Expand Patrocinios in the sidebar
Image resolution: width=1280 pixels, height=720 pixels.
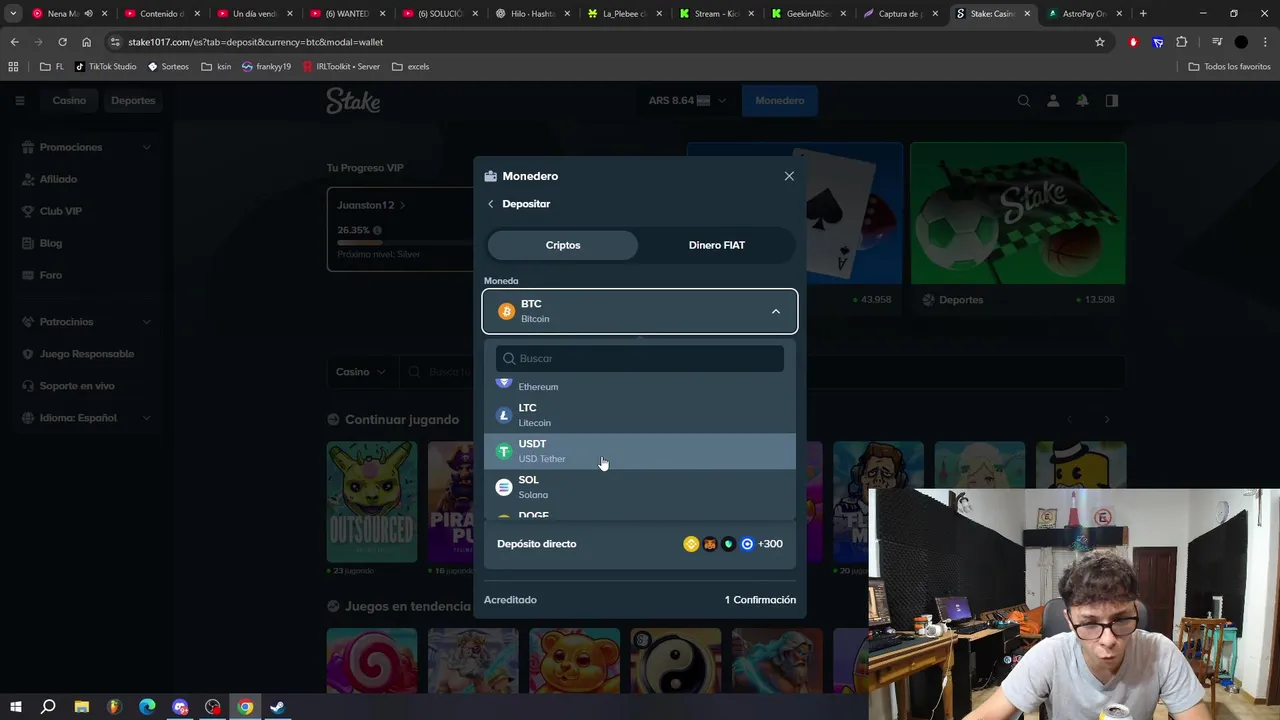pyautogui.click(x=86, y=322)
